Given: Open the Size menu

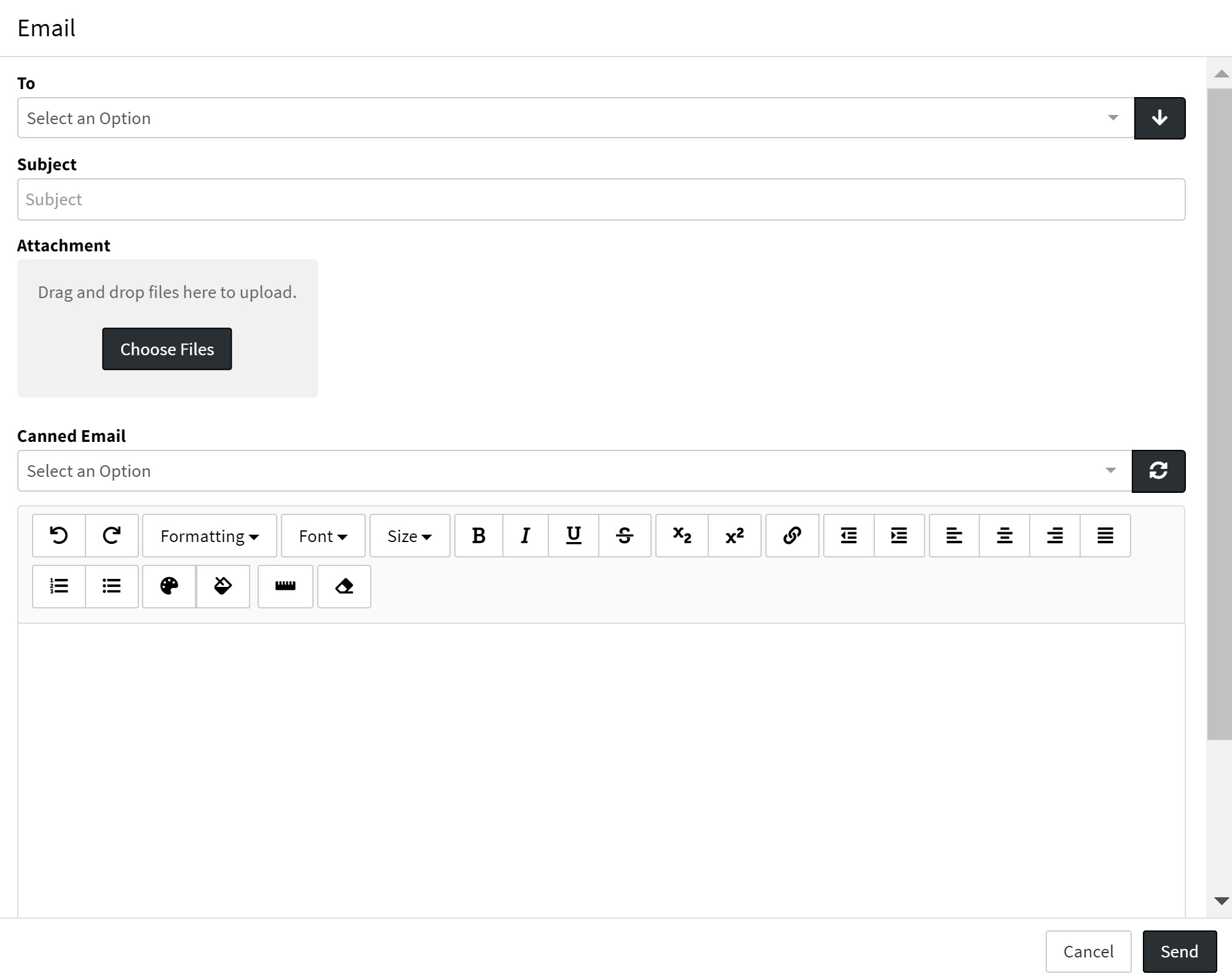Looking at the screenshot, I should coord(409,536).
